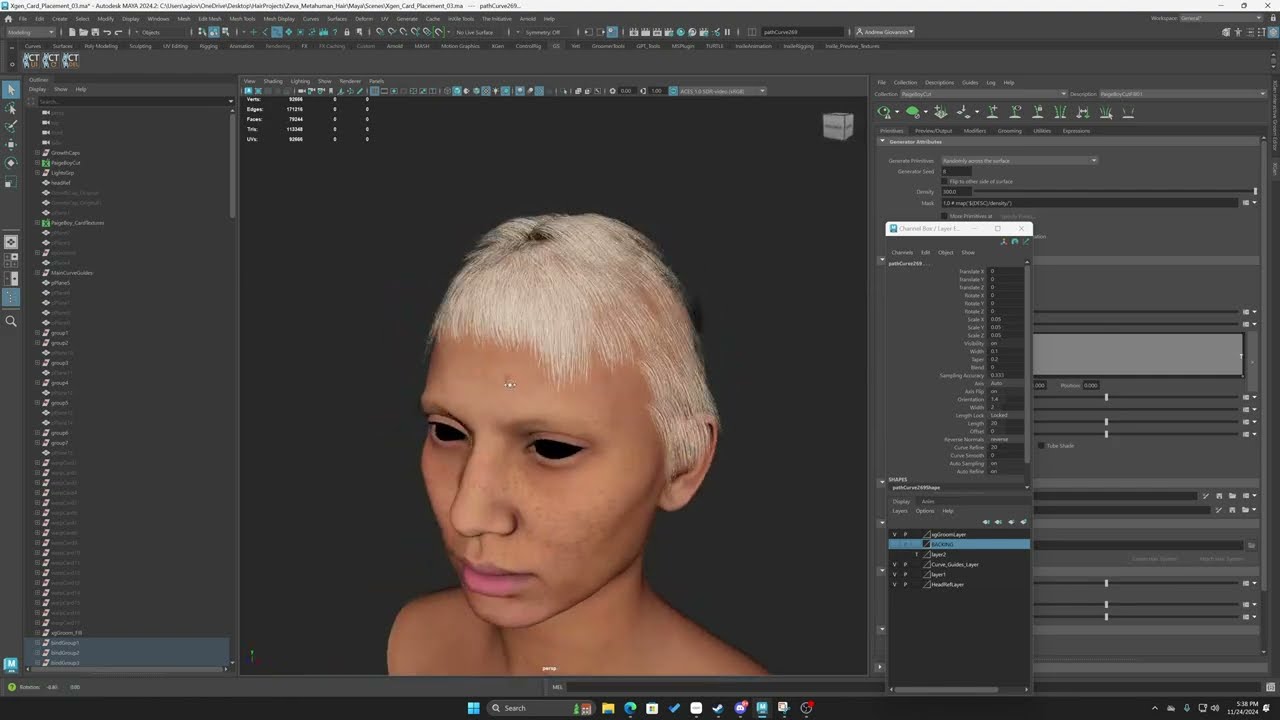Open the Anim tab in the Layer Editor
Viewport: 1280px width, 720px height.
pyautogui.click(x=927, y=501)
